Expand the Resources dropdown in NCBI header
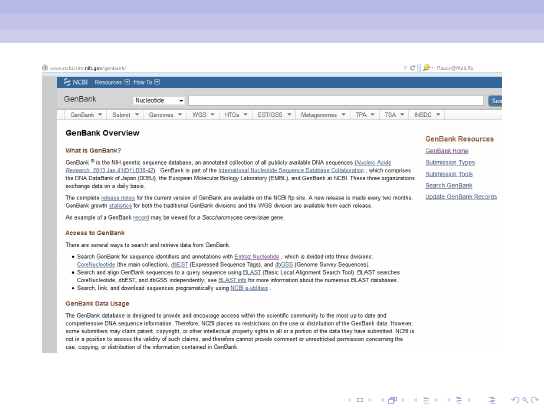 (x=112, y=82)
